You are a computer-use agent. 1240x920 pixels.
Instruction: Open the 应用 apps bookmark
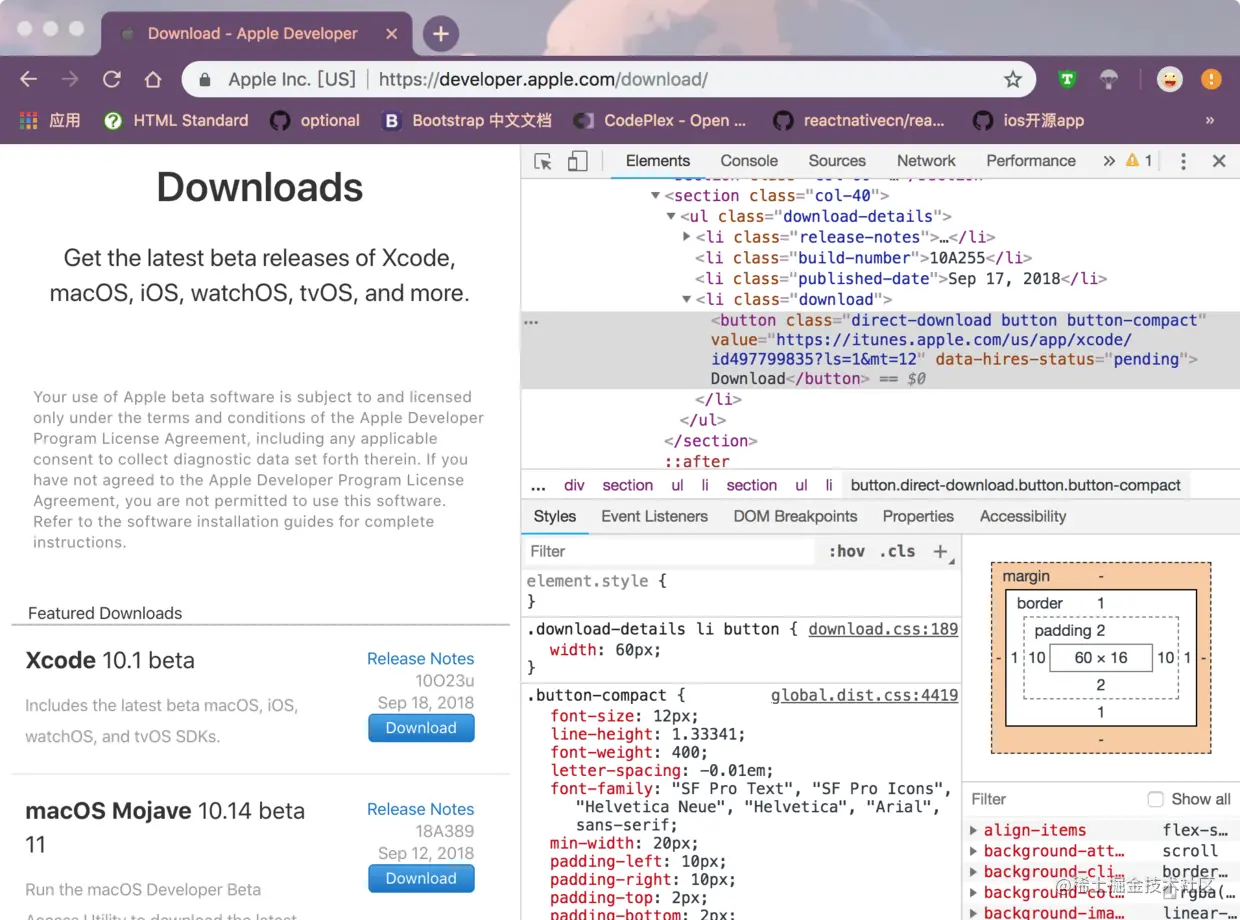click(50, 120)
